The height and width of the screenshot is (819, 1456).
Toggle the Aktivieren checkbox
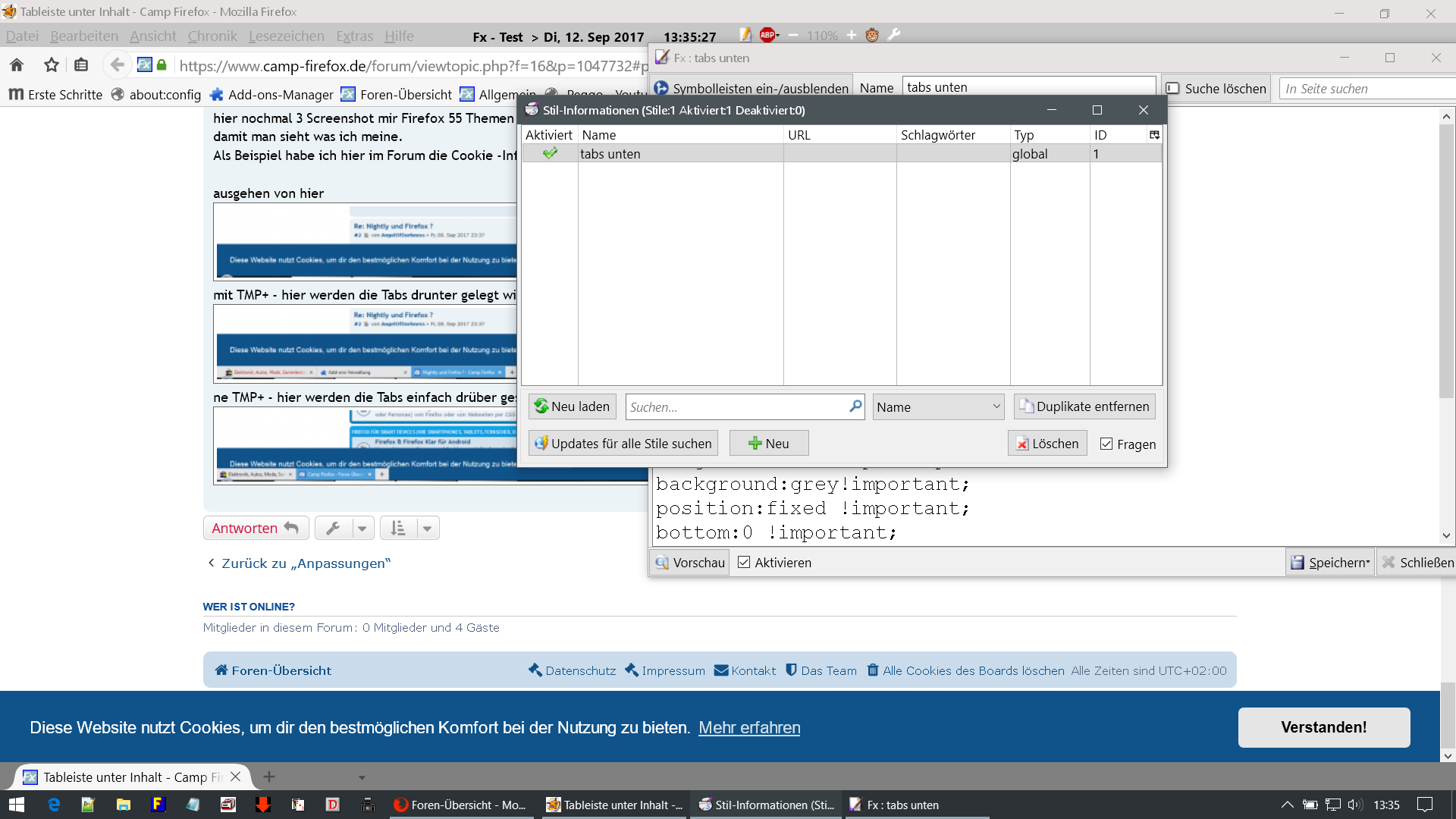tap(744, 562)
